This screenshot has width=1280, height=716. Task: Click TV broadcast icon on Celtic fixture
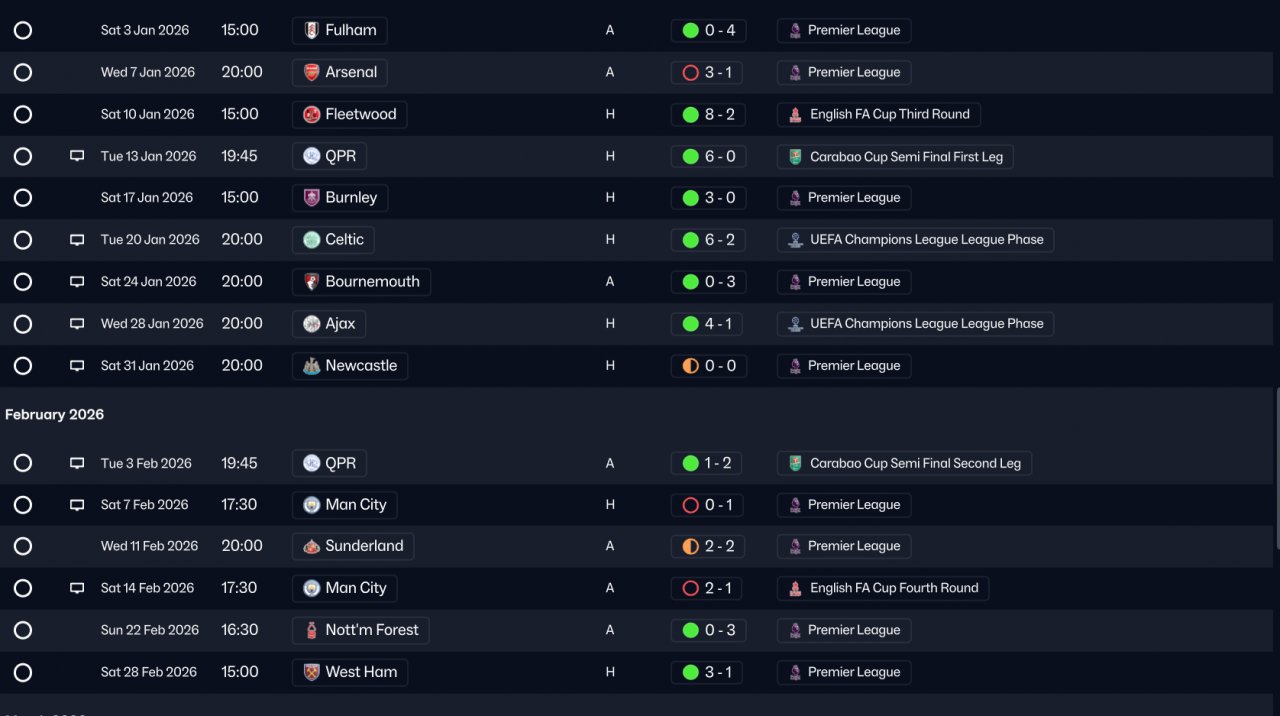(x=77, y=240)
